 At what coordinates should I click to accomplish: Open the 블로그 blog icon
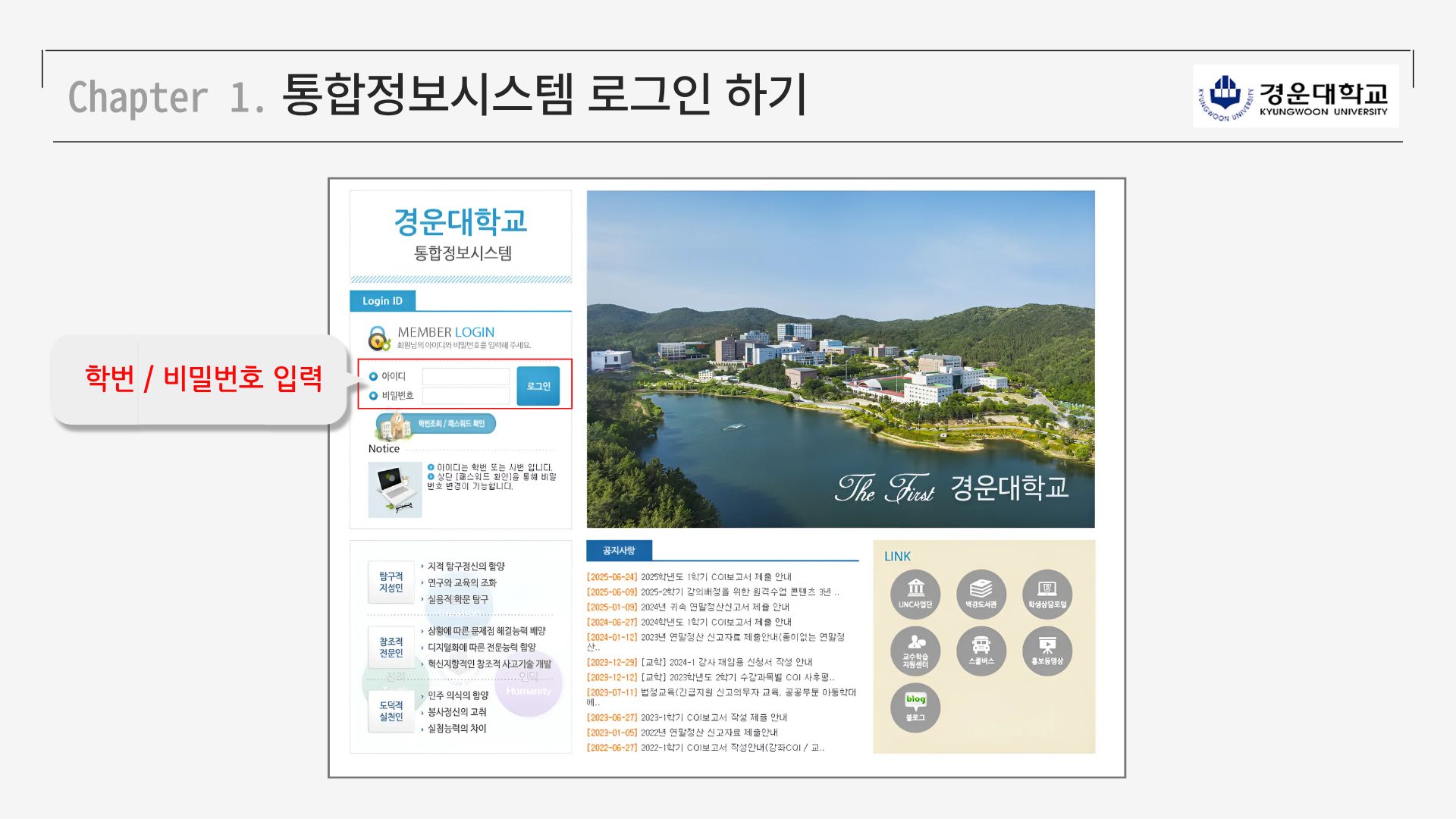click(x=915, y=707)
